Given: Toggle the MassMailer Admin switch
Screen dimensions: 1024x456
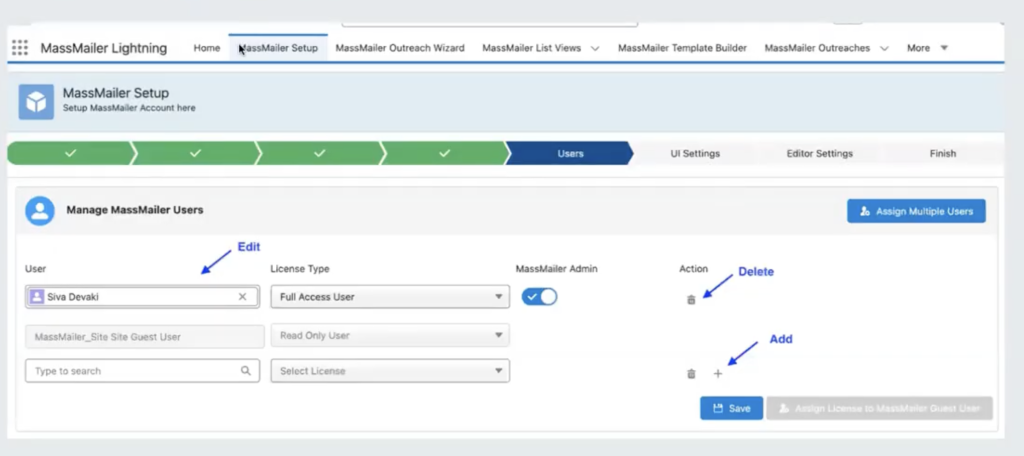Looking at the screenshot, I should click(539, 297).
